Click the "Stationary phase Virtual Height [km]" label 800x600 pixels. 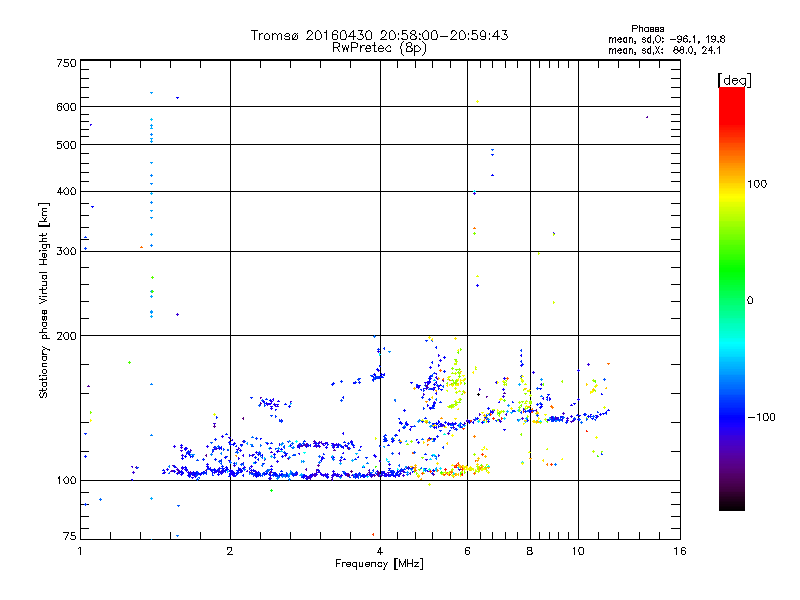(43, 301)
